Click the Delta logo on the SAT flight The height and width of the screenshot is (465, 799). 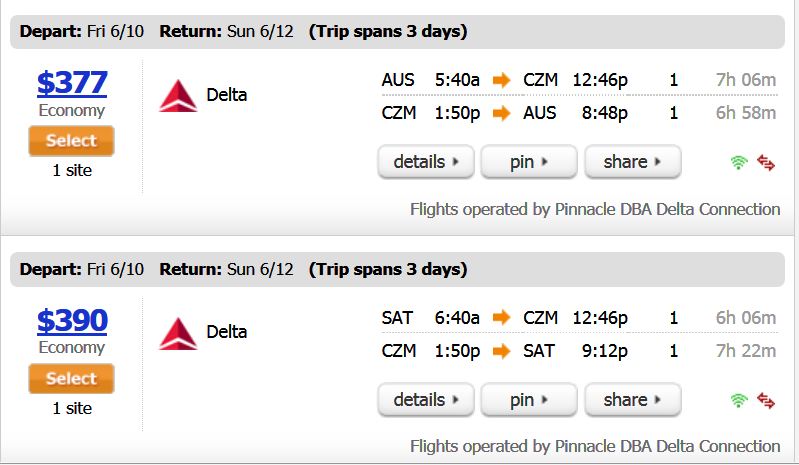coord(178,333)
